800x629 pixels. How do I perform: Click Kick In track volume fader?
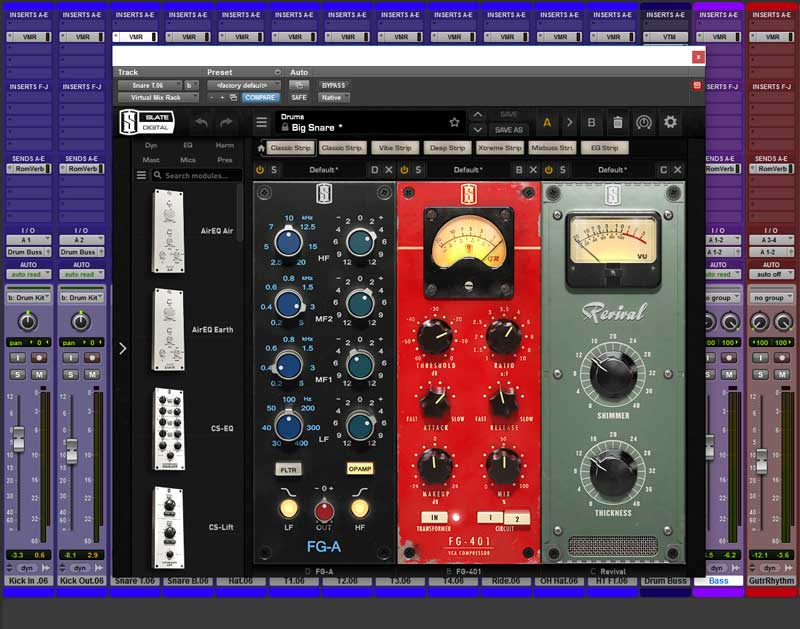18,439
